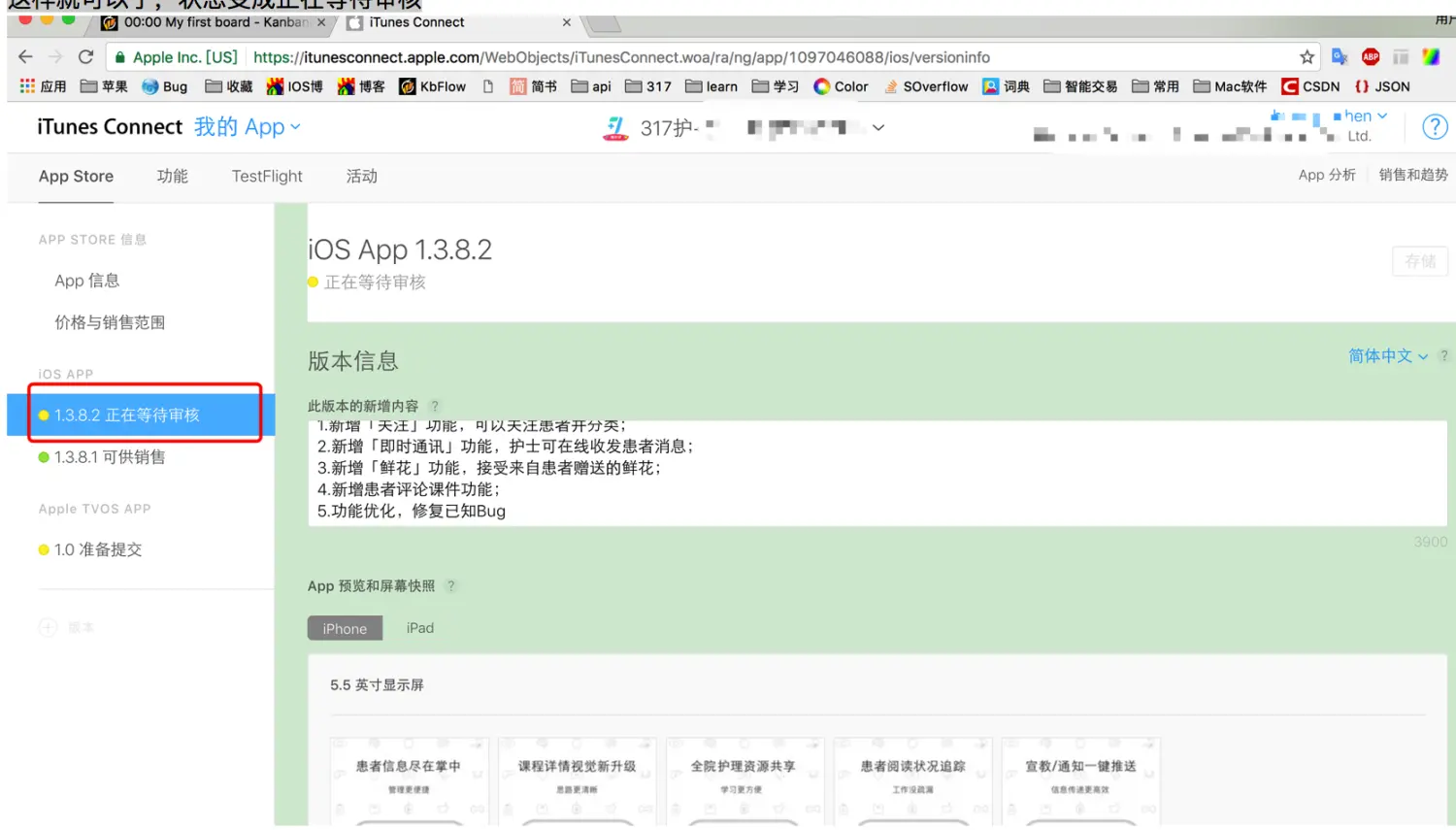The width and height of the screenshot is (1456, 830).
Task: Open App 信息 in sidebar
Action: click(87, 281)
